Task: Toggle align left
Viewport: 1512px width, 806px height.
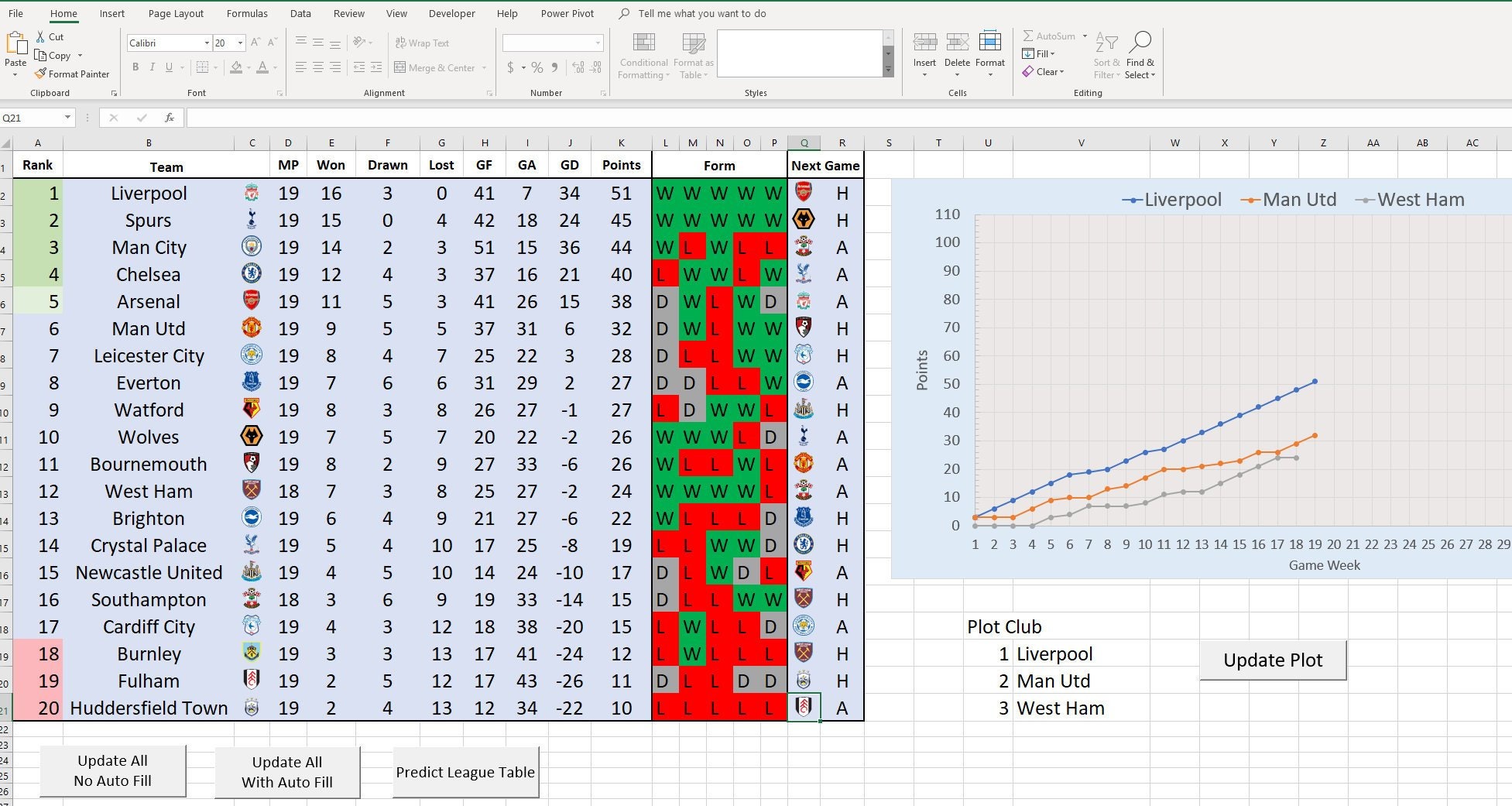Action: (x=301, y=67)
